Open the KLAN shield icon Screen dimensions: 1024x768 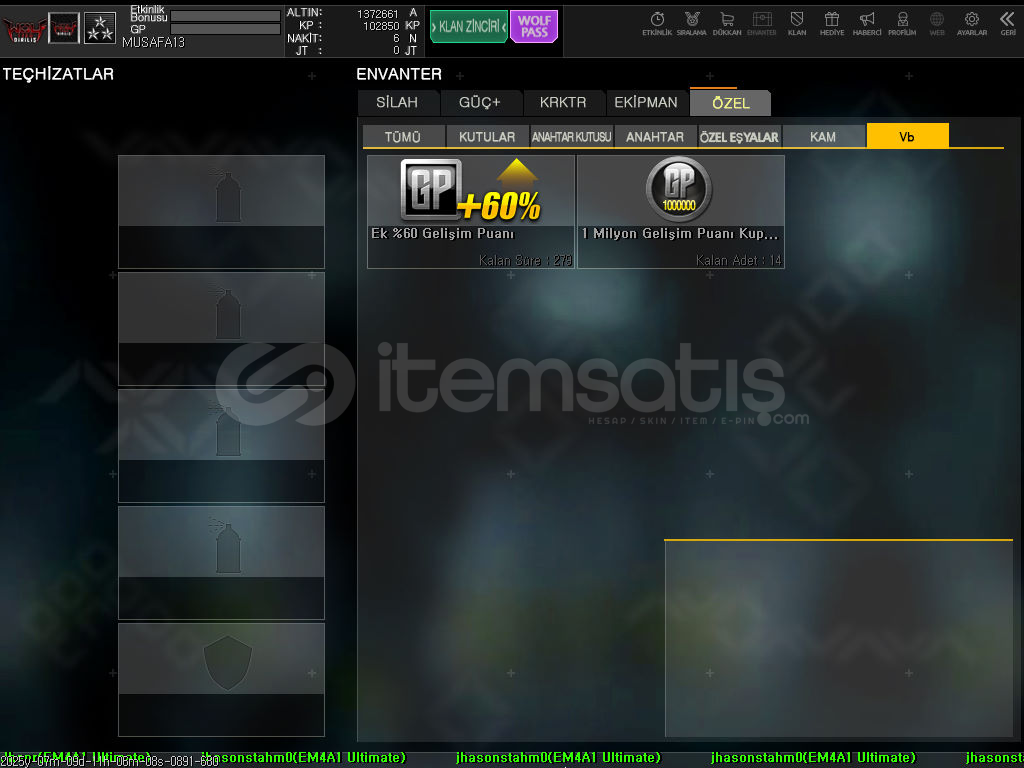pyautogui.click(x=797, y=24)
